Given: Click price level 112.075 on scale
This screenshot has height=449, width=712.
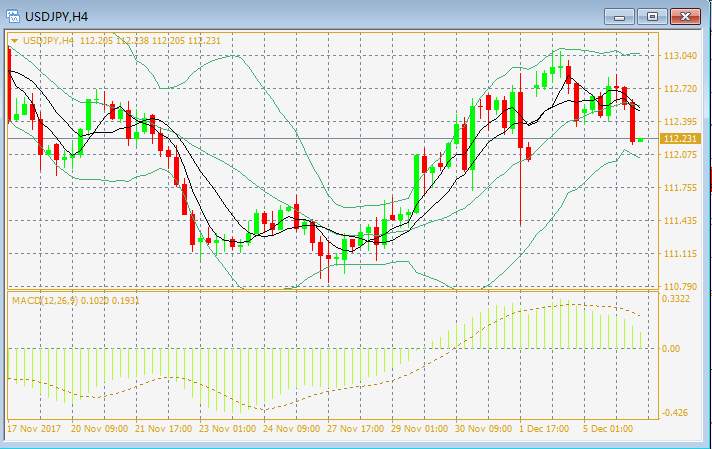Looking at the screenshot, I should (680, 155).
